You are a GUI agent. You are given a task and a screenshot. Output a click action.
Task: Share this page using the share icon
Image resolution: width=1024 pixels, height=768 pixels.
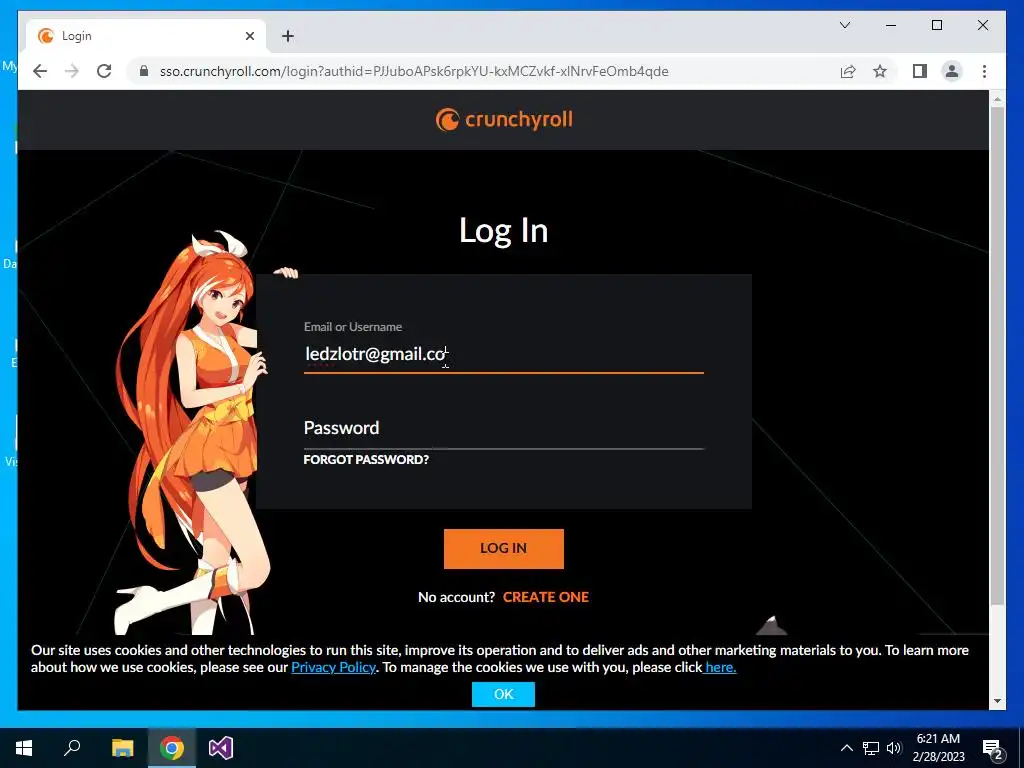(x=848, y=71)
